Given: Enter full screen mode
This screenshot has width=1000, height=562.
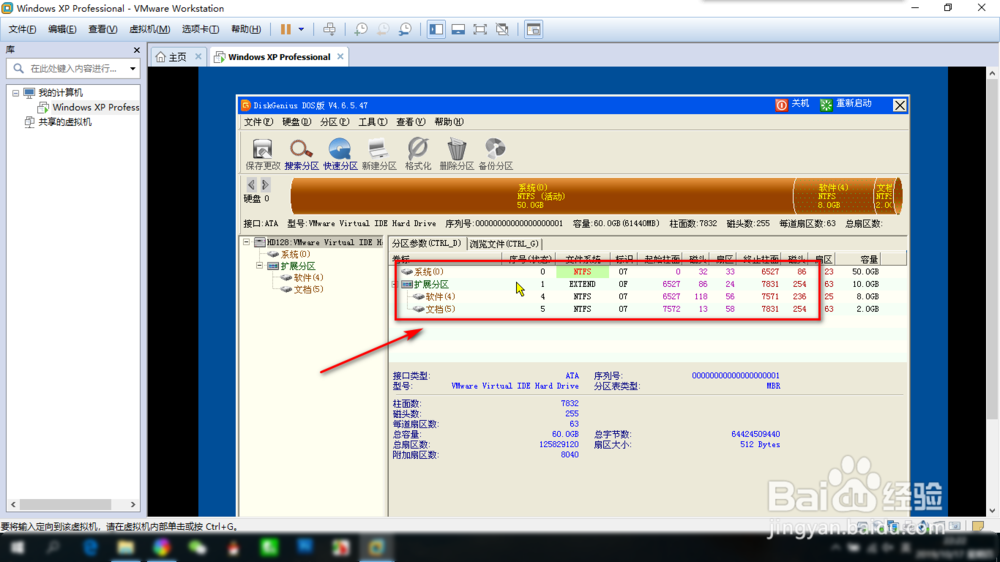Looking at the screenshot, I should tap(480, 29).
